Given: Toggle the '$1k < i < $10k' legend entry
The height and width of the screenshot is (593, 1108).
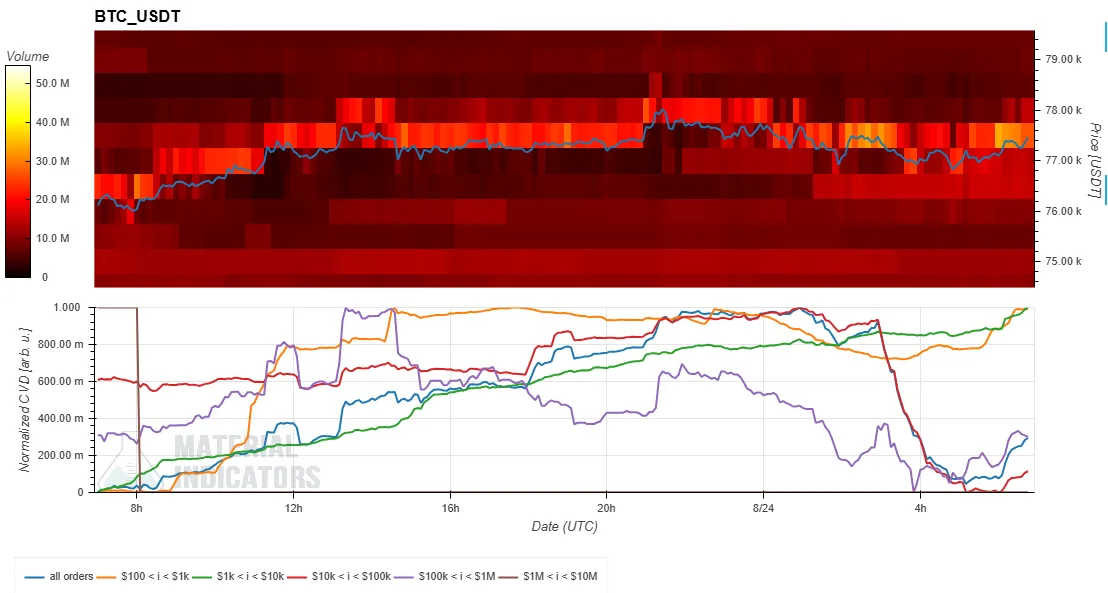Looking at the screenshot, I should point(238,576).
